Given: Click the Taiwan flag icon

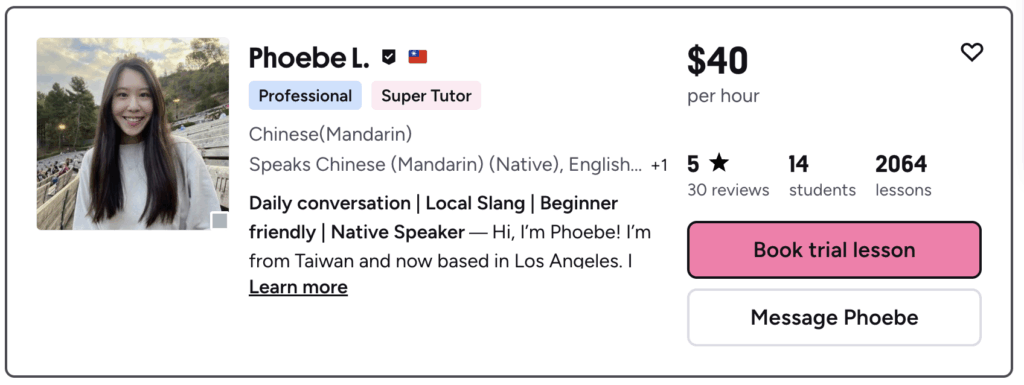Looking at the screenshot, I should 418,57.
